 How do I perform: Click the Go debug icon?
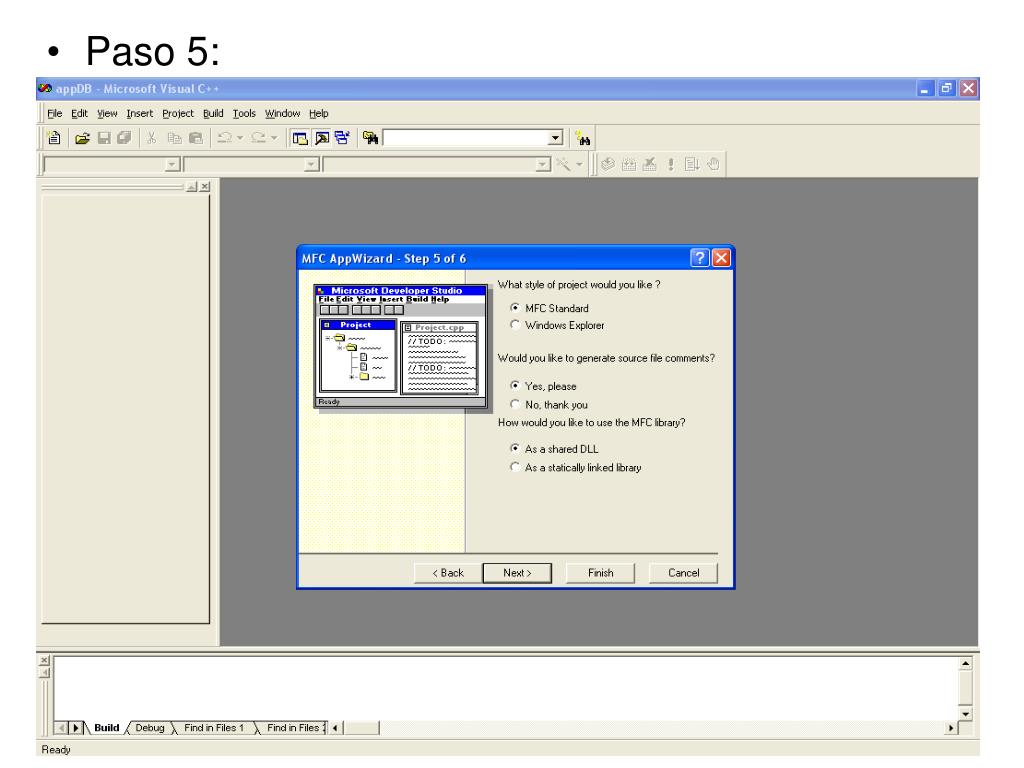tap(692, 164)
